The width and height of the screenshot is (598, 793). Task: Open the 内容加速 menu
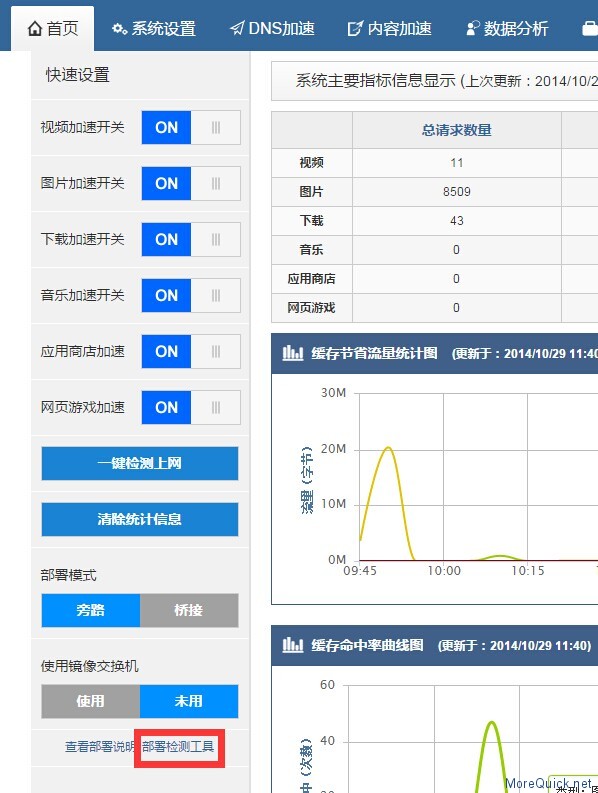(x=390, y=28)
